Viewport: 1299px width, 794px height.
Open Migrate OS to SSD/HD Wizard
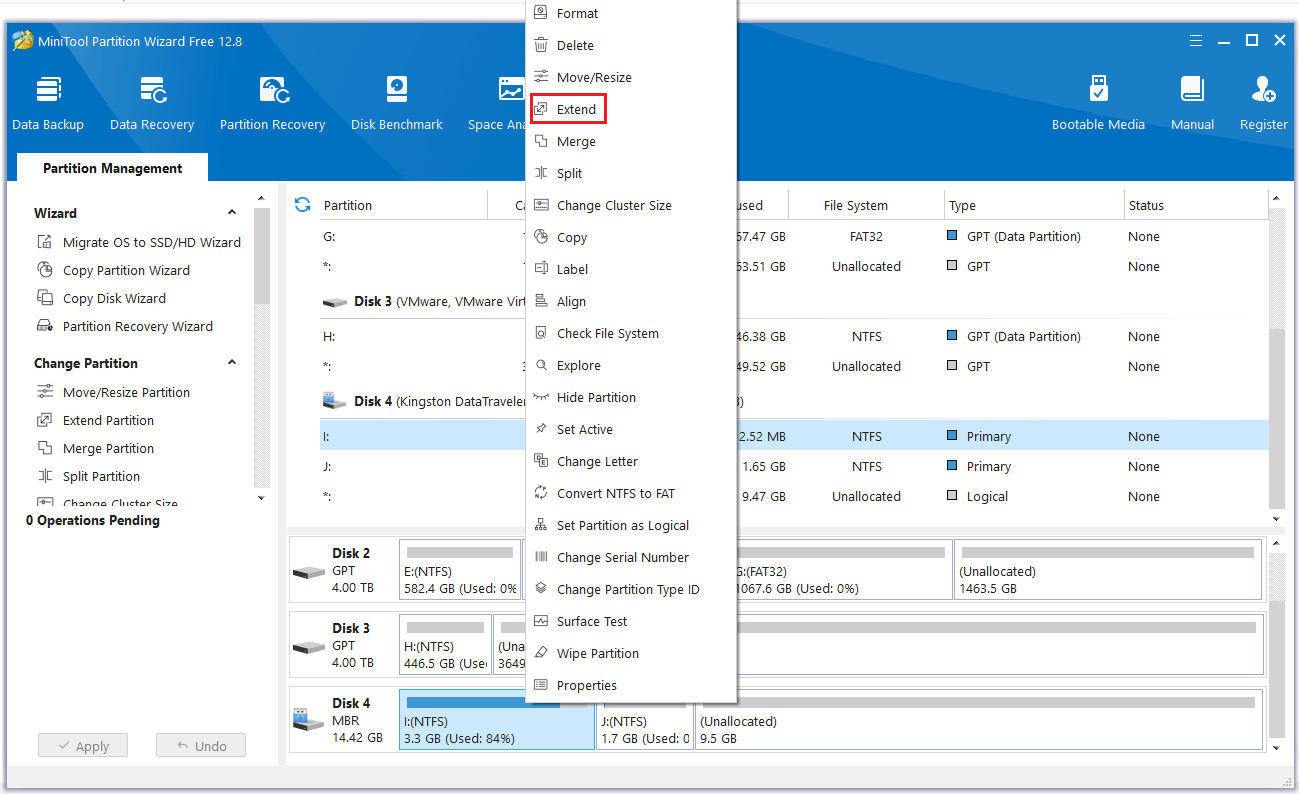140,242
